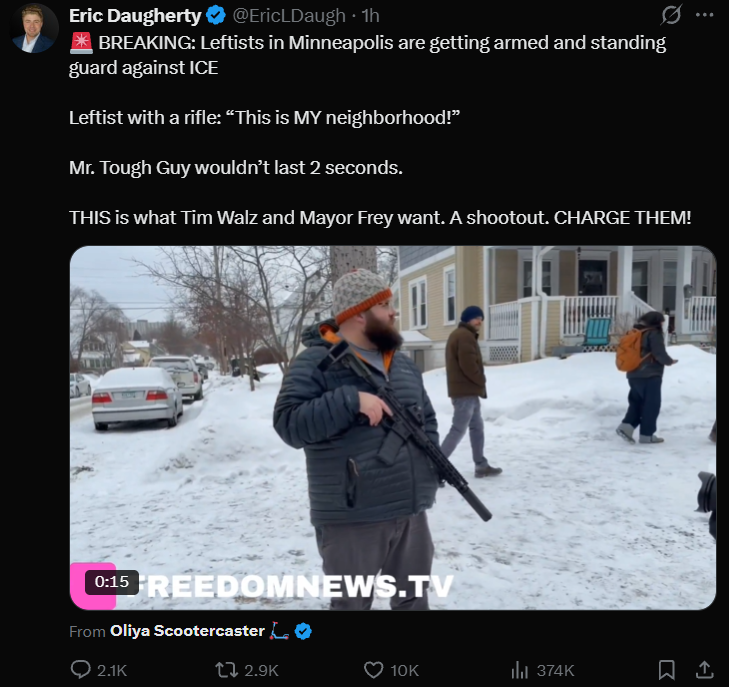Image resolution: width=729 pixels, height=687 pixels.
Task: Visit Oliya Scootercaster source account
Action: point(187,631)
